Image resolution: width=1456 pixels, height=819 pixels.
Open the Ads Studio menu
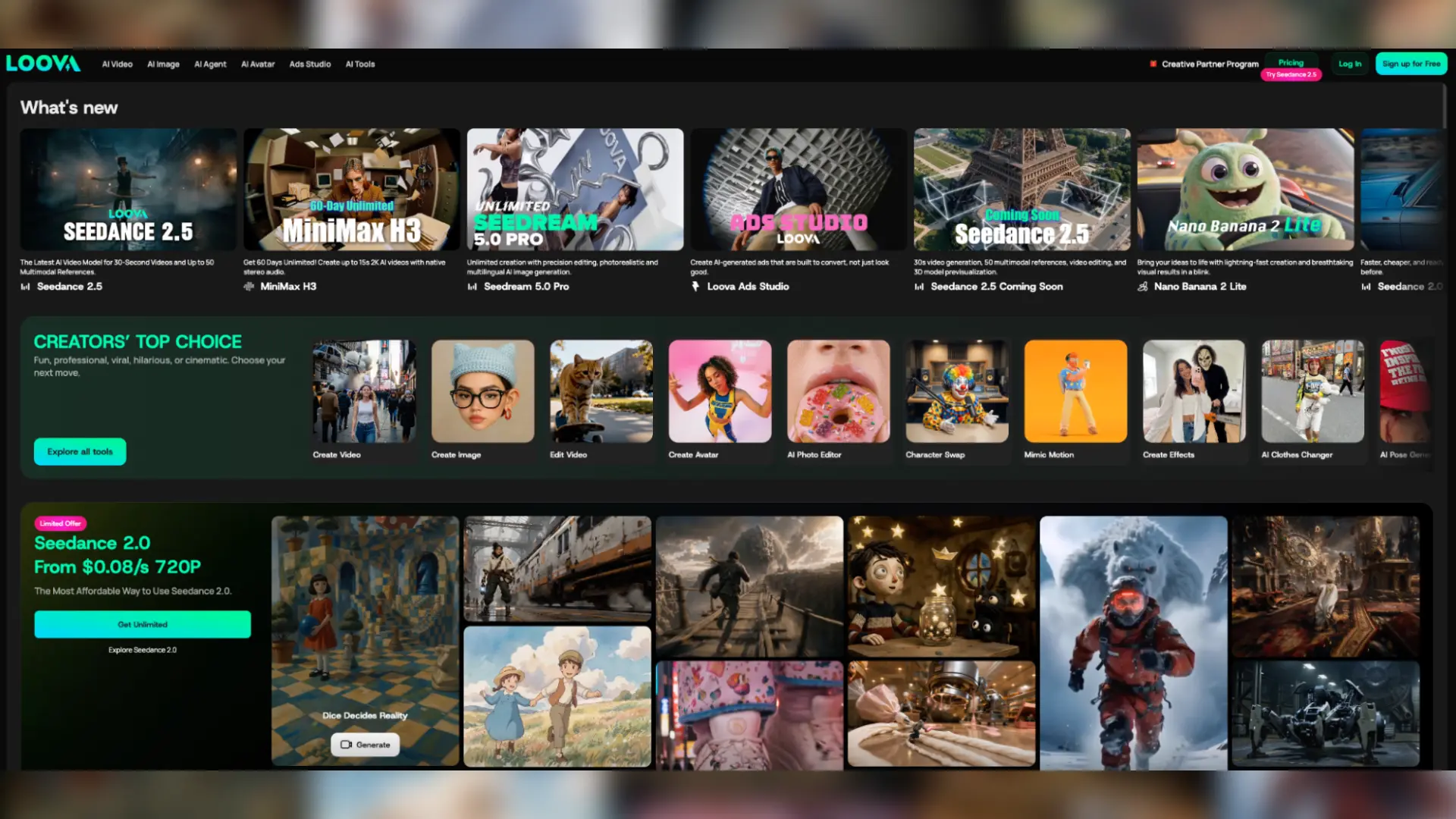310,64
